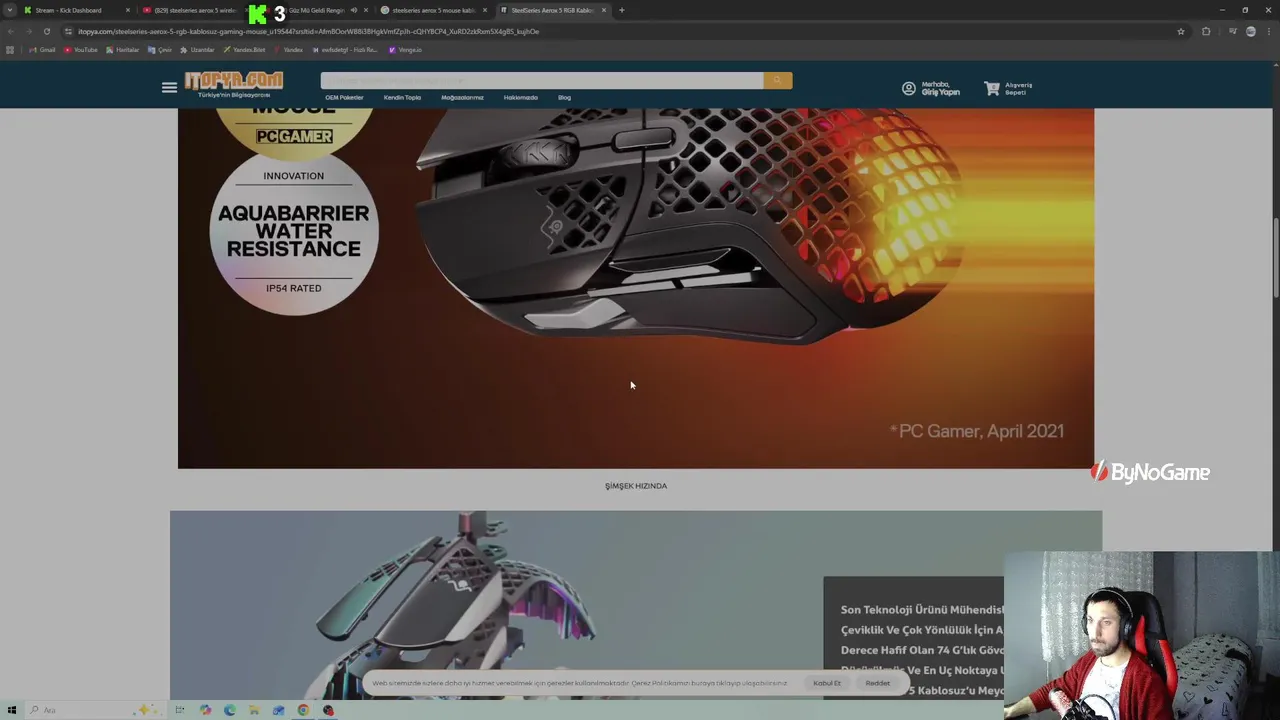This screenshot has height=720, width=1280.
Task: Mute the Güz Mü Geldi tab audio icon
Action: coord(354,10)
